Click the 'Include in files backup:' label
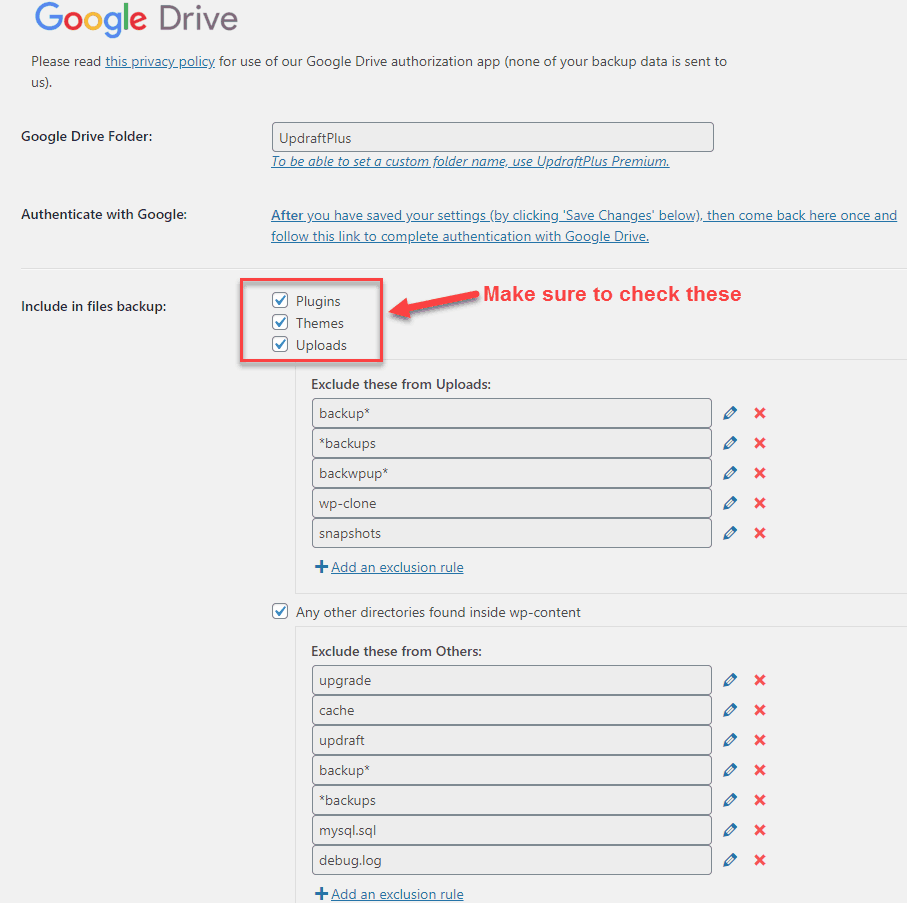The image size is (907, 903). [x=94, y=306]
